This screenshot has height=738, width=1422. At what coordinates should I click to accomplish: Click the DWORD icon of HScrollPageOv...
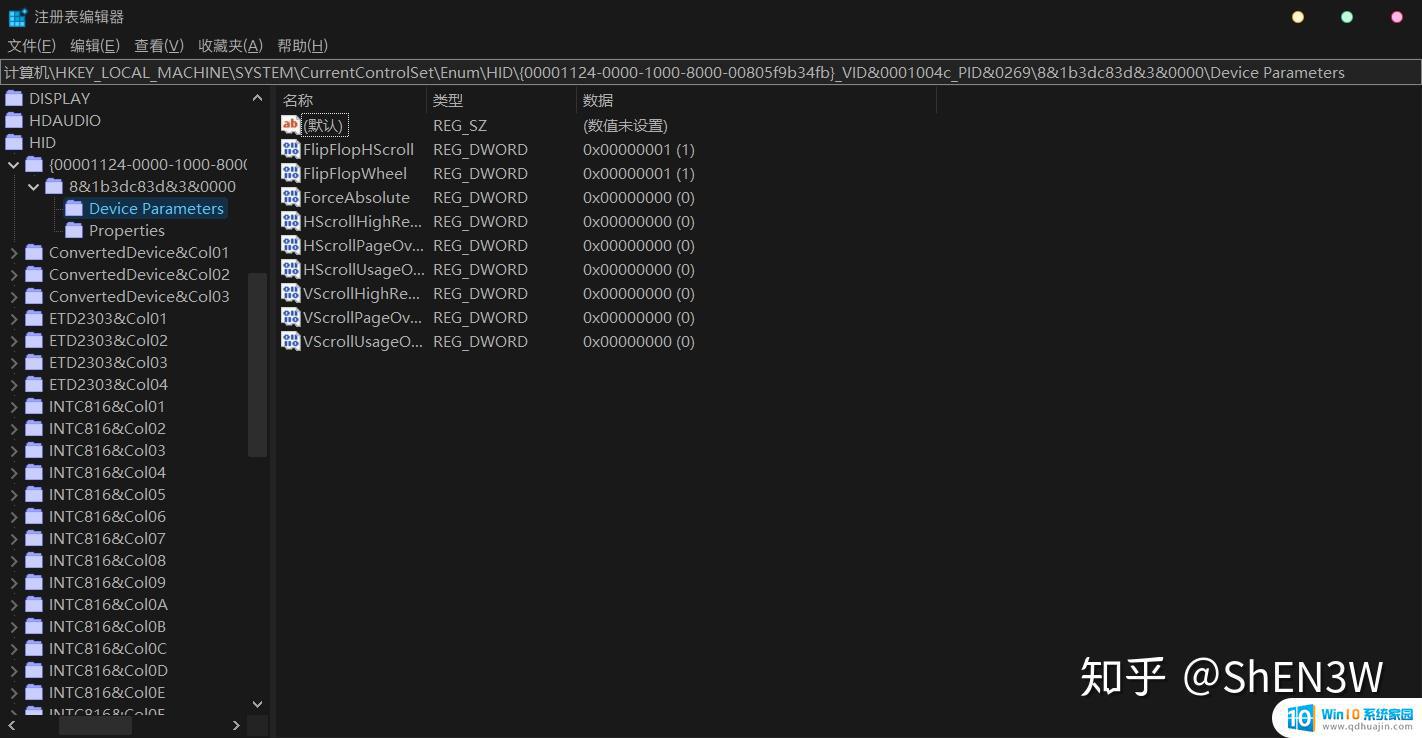291,245
